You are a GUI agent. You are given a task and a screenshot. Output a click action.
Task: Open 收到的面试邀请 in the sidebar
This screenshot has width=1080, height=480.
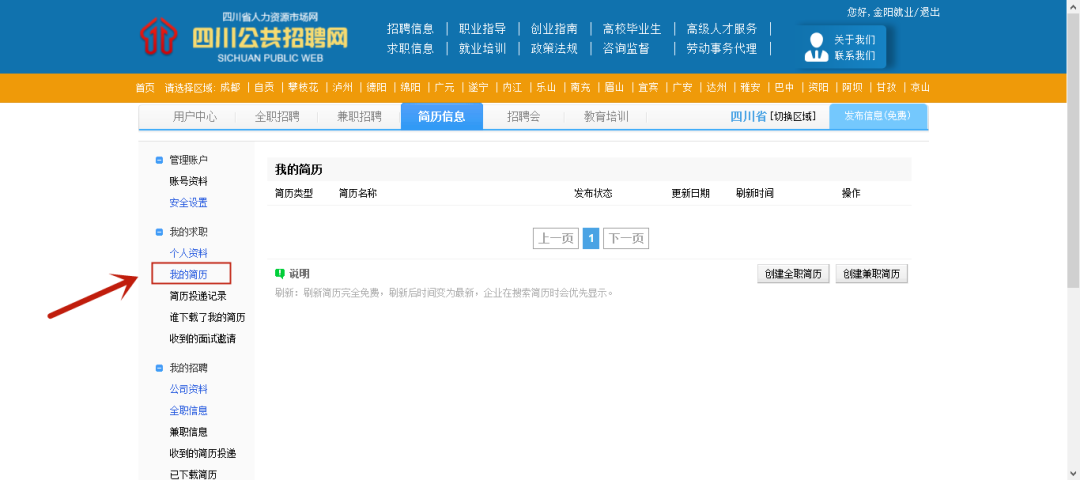pyautogui.click(x=202, y=339)
